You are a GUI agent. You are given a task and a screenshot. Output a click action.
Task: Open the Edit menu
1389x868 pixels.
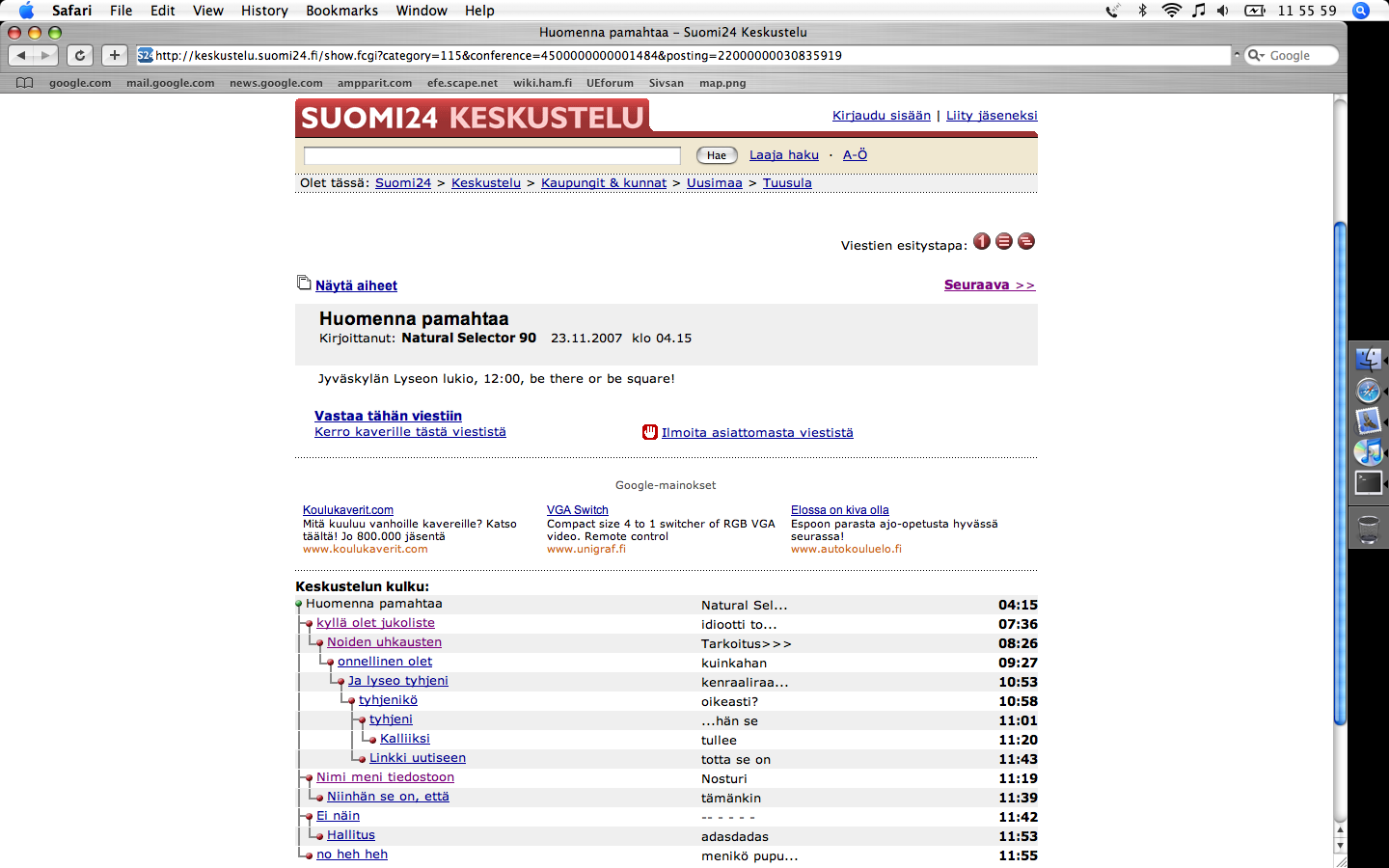(x=163, y=11)
